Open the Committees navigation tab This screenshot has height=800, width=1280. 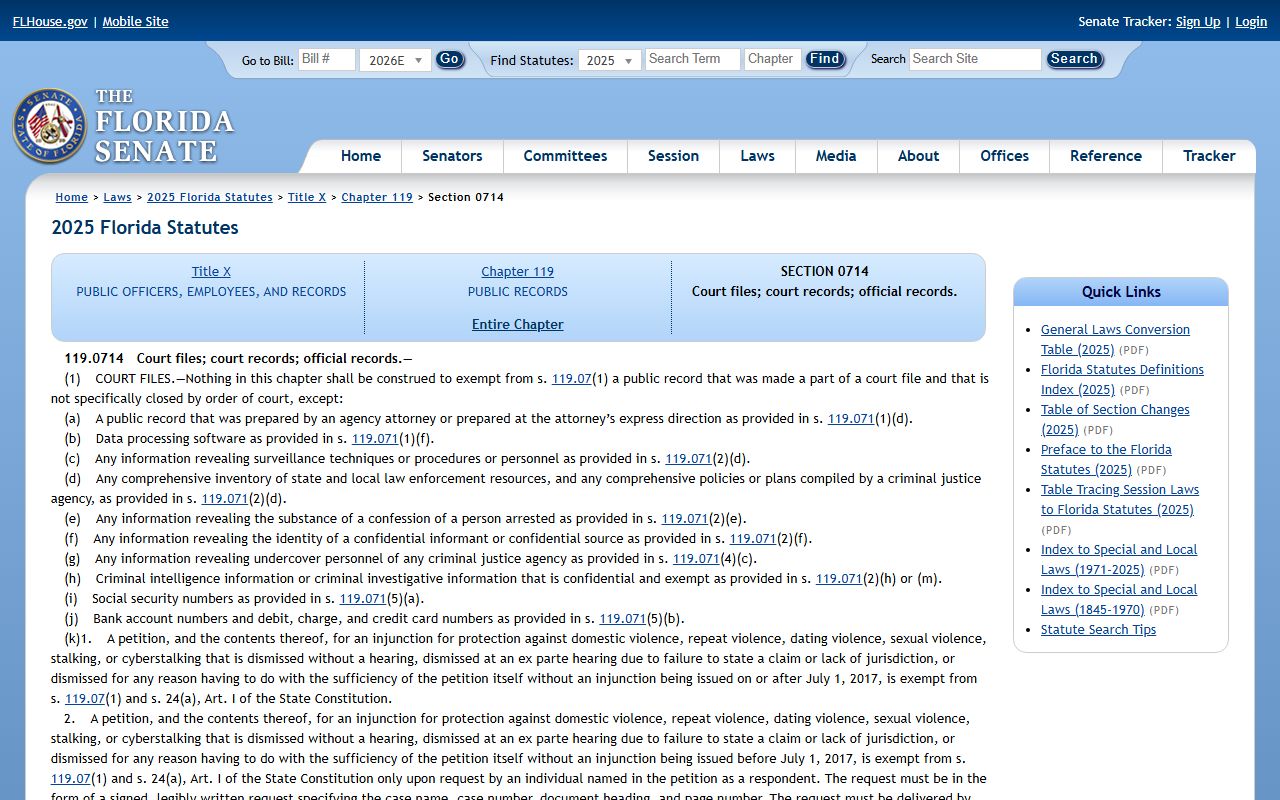[x=565, y=156]
